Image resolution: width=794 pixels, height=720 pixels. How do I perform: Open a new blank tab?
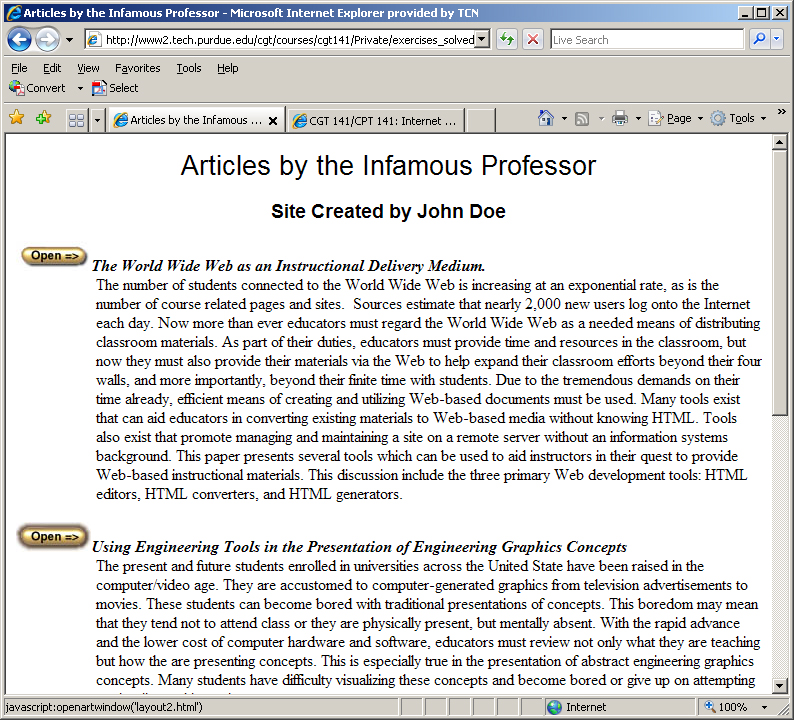click(480, 121)
